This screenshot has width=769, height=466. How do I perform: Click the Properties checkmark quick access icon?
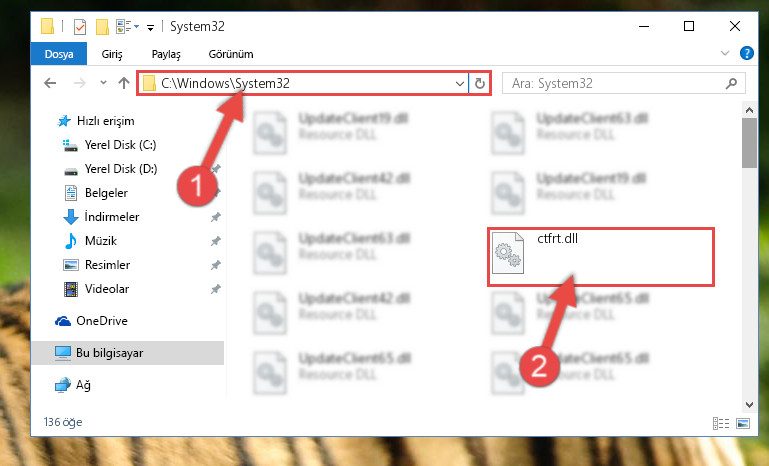[80, 26]
